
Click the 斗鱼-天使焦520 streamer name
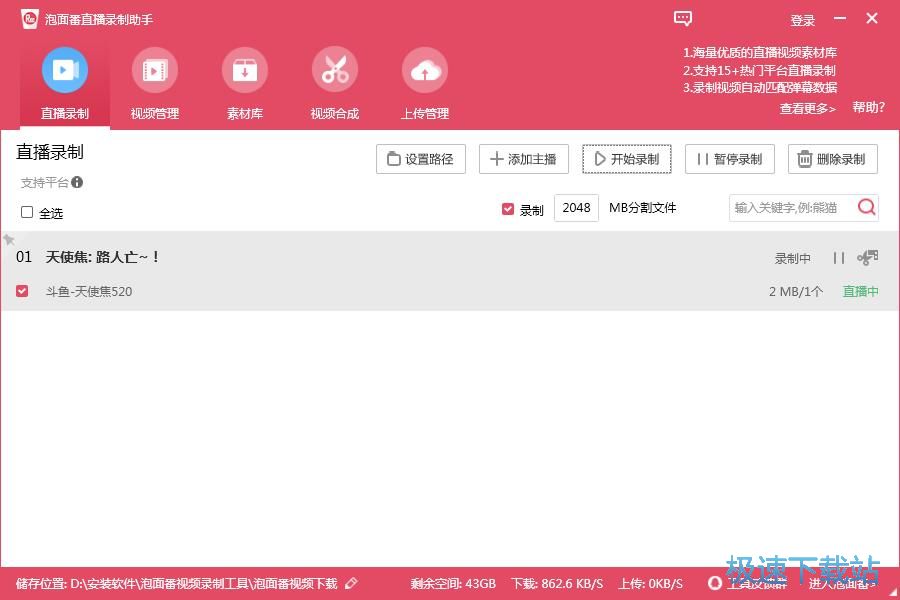click(x=89, y=292)
